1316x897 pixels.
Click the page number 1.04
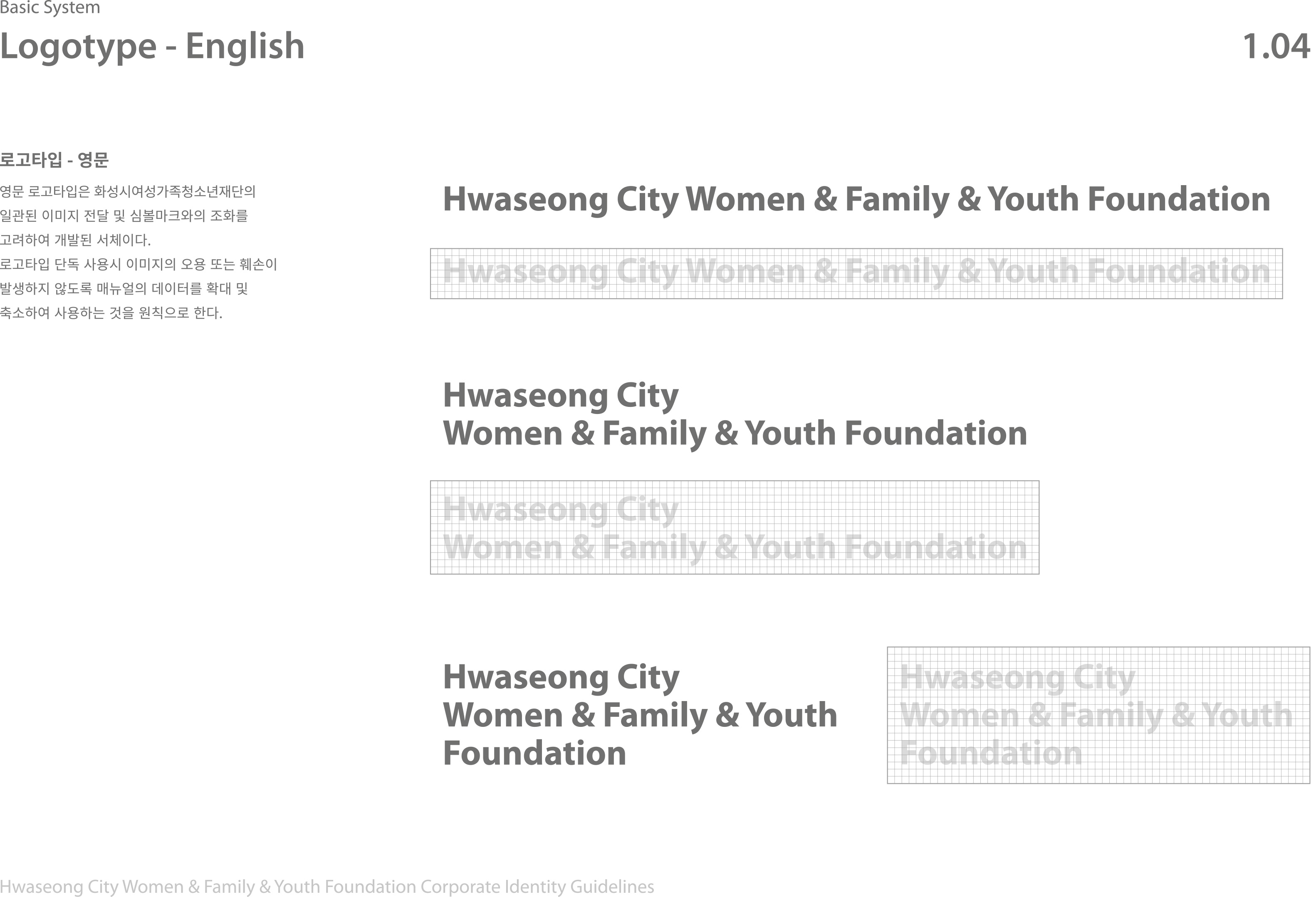click(x=1275, y=47)
